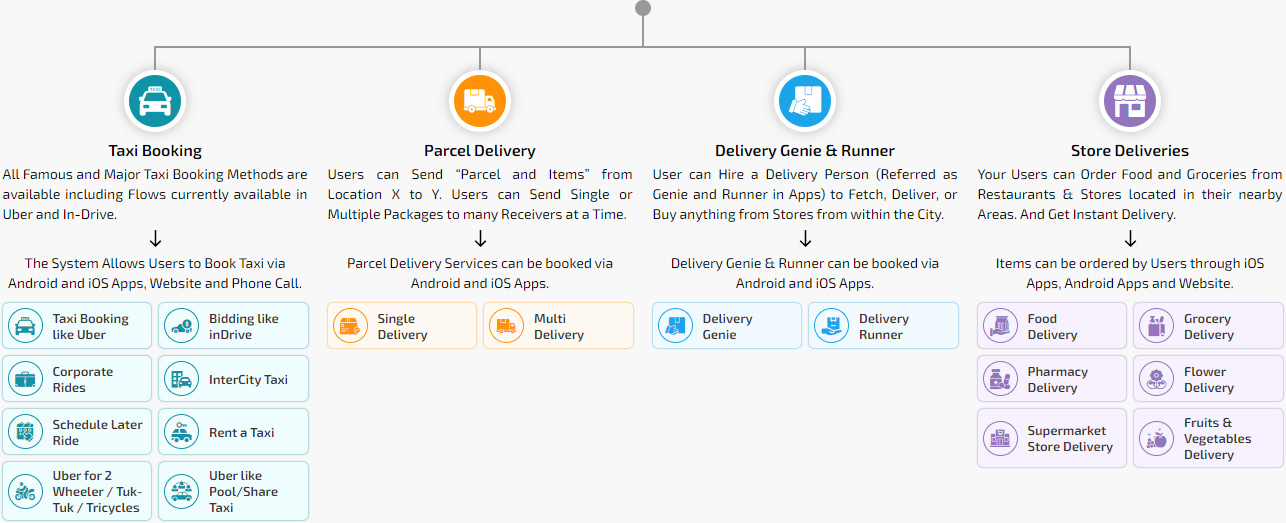Select the Multi Delivery card
The image size is (1286, 523).
[x=558, y=326]
